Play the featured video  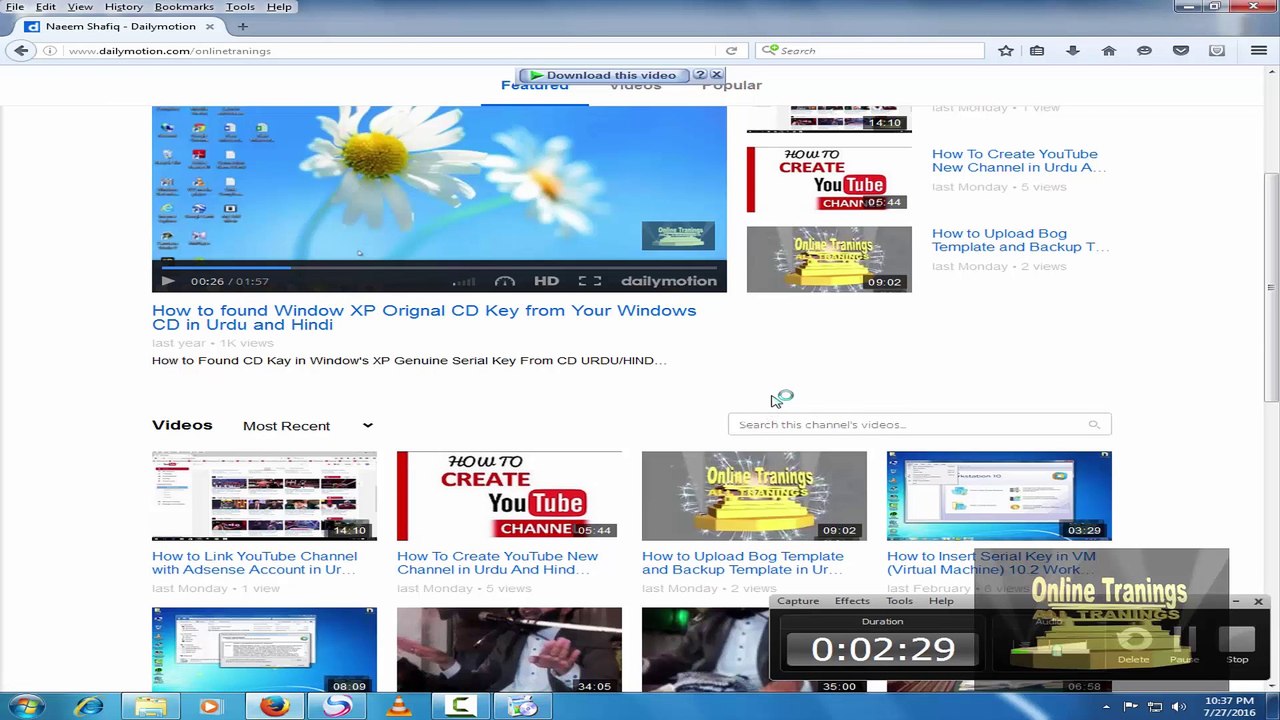pyautogui.click(x=168, y=281)
